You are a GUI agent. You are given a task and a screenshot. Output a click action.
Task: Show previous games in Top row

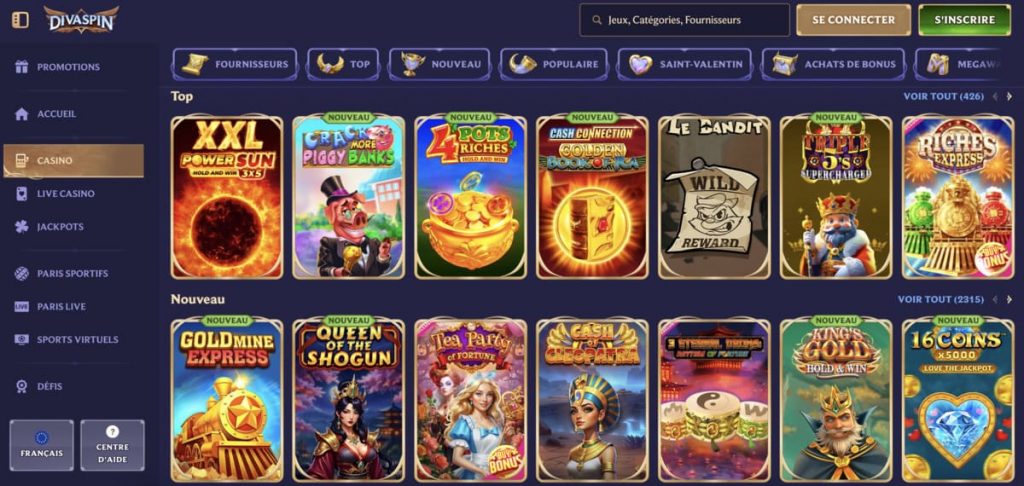click(995, 97)
